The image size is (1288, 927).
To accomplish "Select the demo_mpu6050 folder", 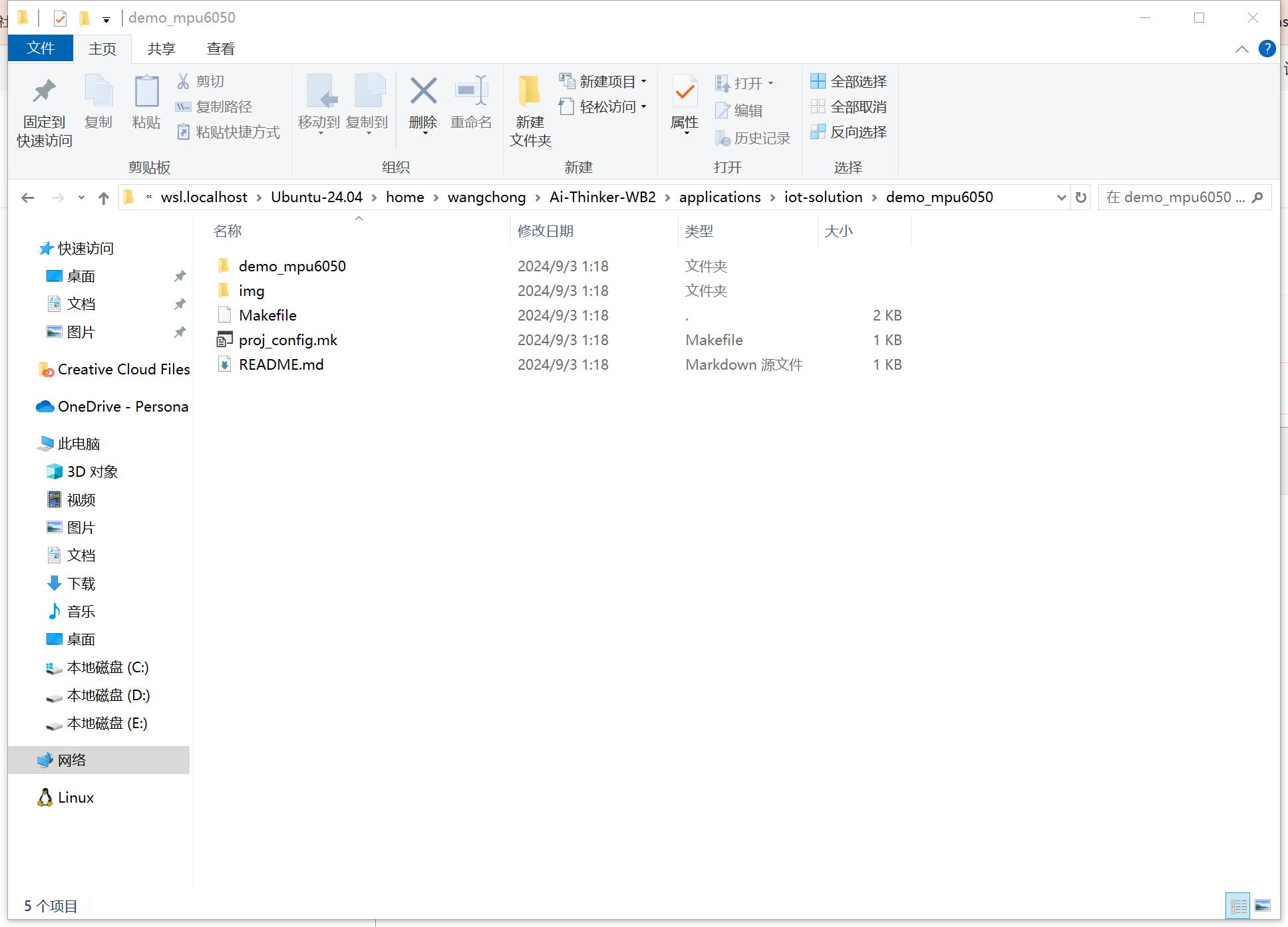I will (x=292, y=266).
